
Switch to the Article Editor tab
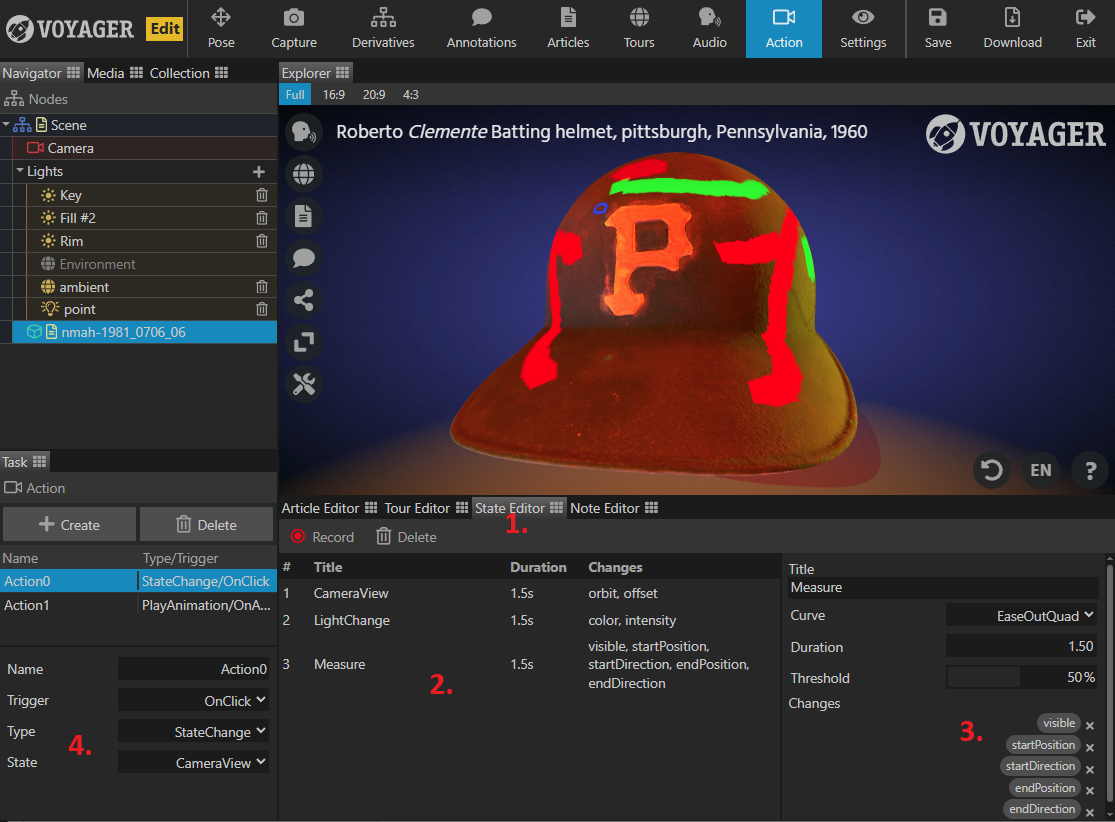[x=329, y=508]
